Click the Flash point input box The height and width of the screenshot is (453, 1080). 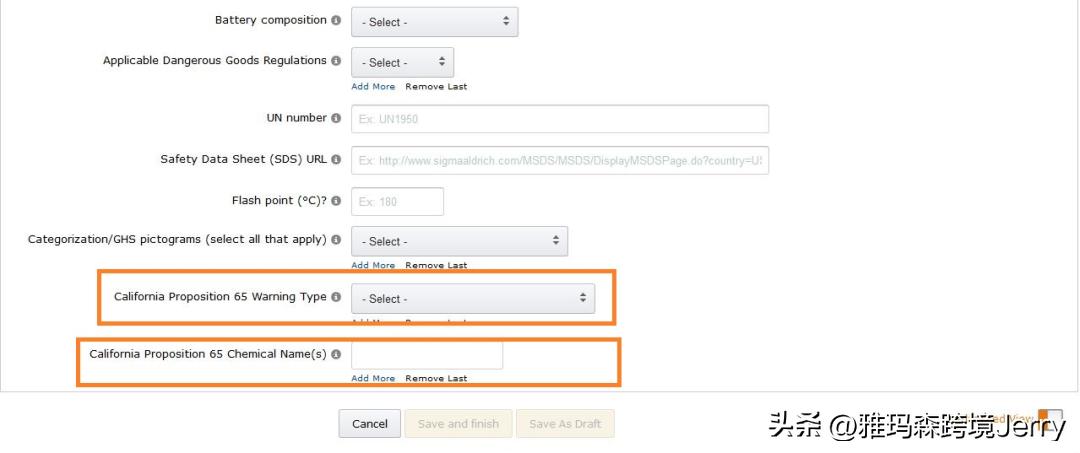397,201
